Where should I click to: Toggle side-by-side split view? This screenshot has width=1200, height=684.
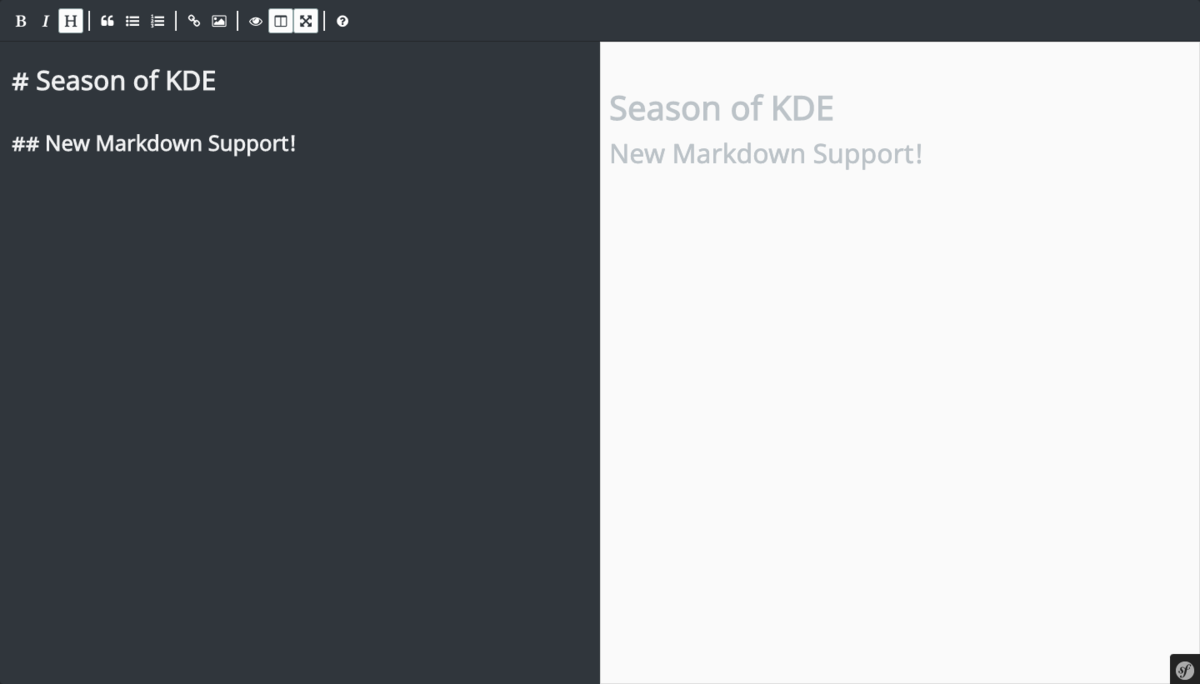tap(281, 21)
